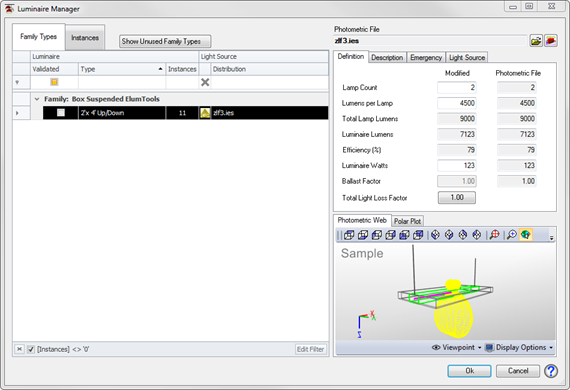This screenshot has width=570, height=390.
Task: Click the 3D photometric web preview
Action: (x=446, y=292)
